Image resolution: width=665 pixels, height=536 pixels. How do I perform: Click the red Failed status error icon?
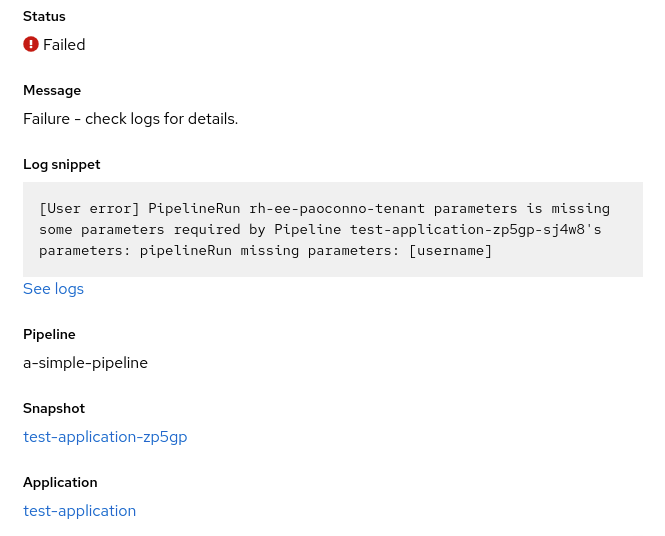(x=31, y=44)
